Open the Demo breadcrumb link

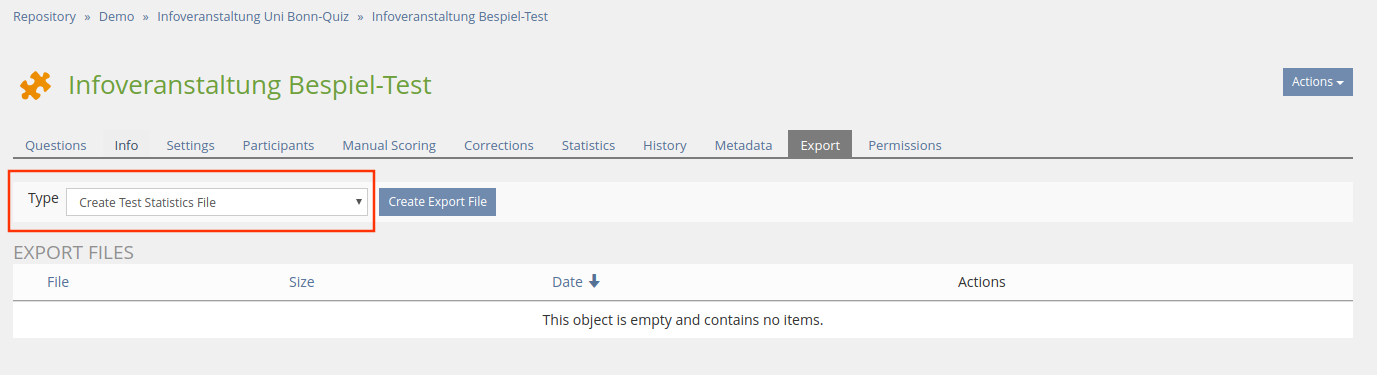116,17
